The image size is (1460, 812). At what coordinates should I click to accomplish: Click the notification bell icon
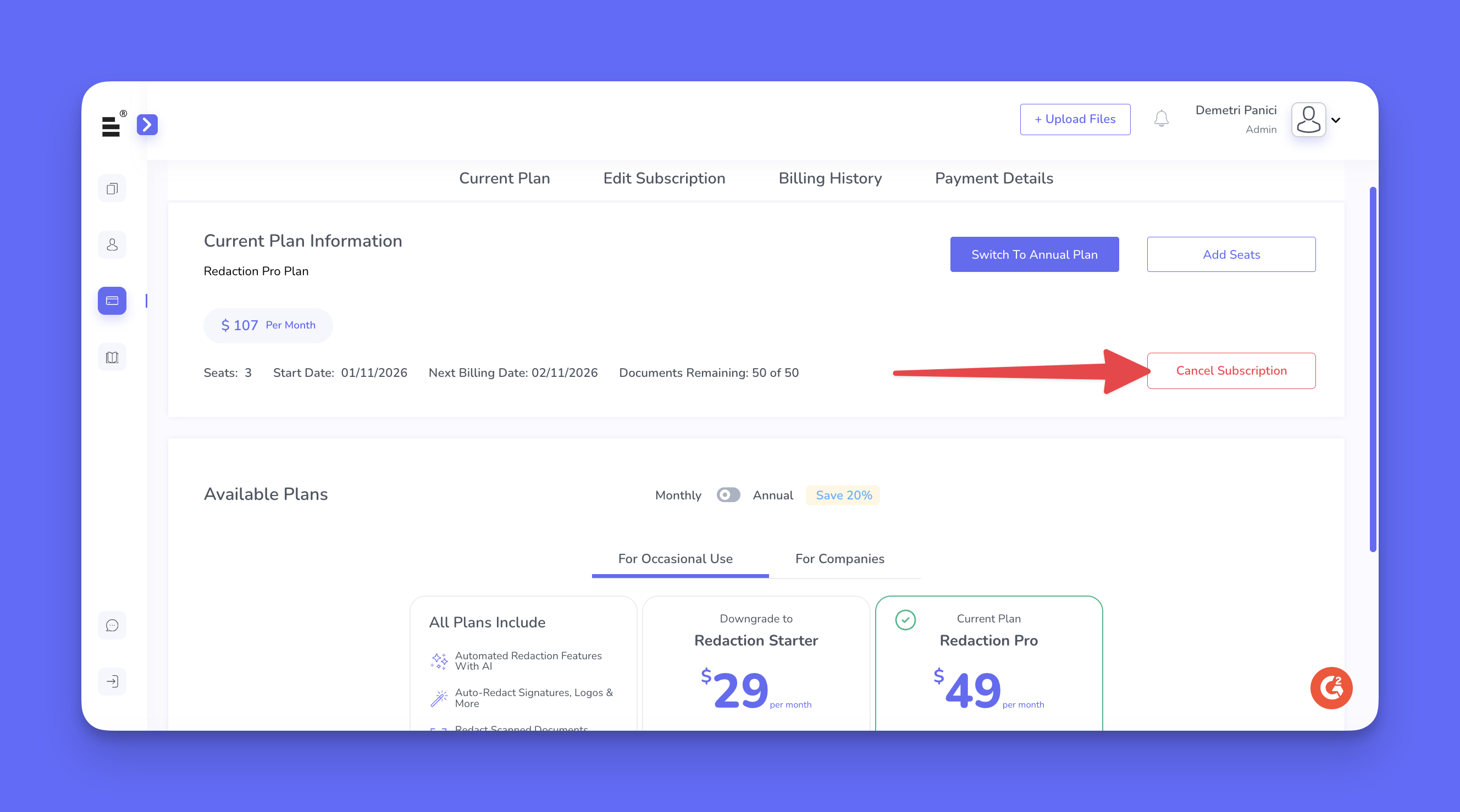(1162, 119)
